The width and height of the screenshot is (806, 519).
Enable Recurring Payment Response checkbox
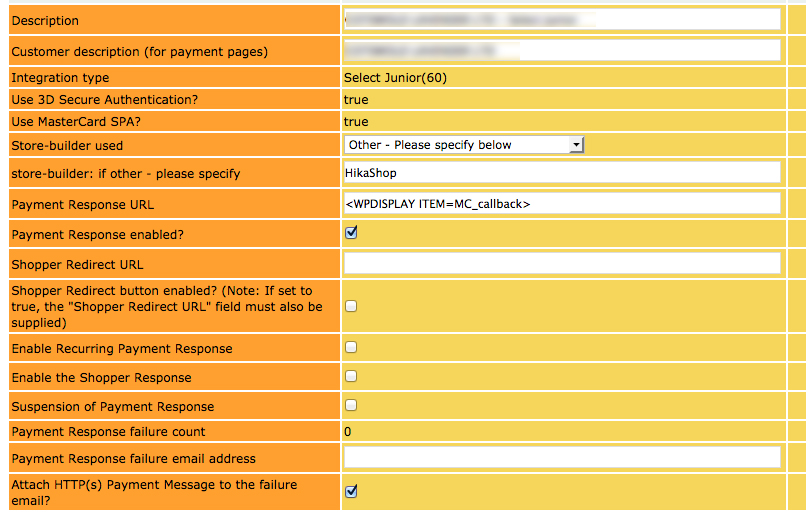click(x=351, y=347)
